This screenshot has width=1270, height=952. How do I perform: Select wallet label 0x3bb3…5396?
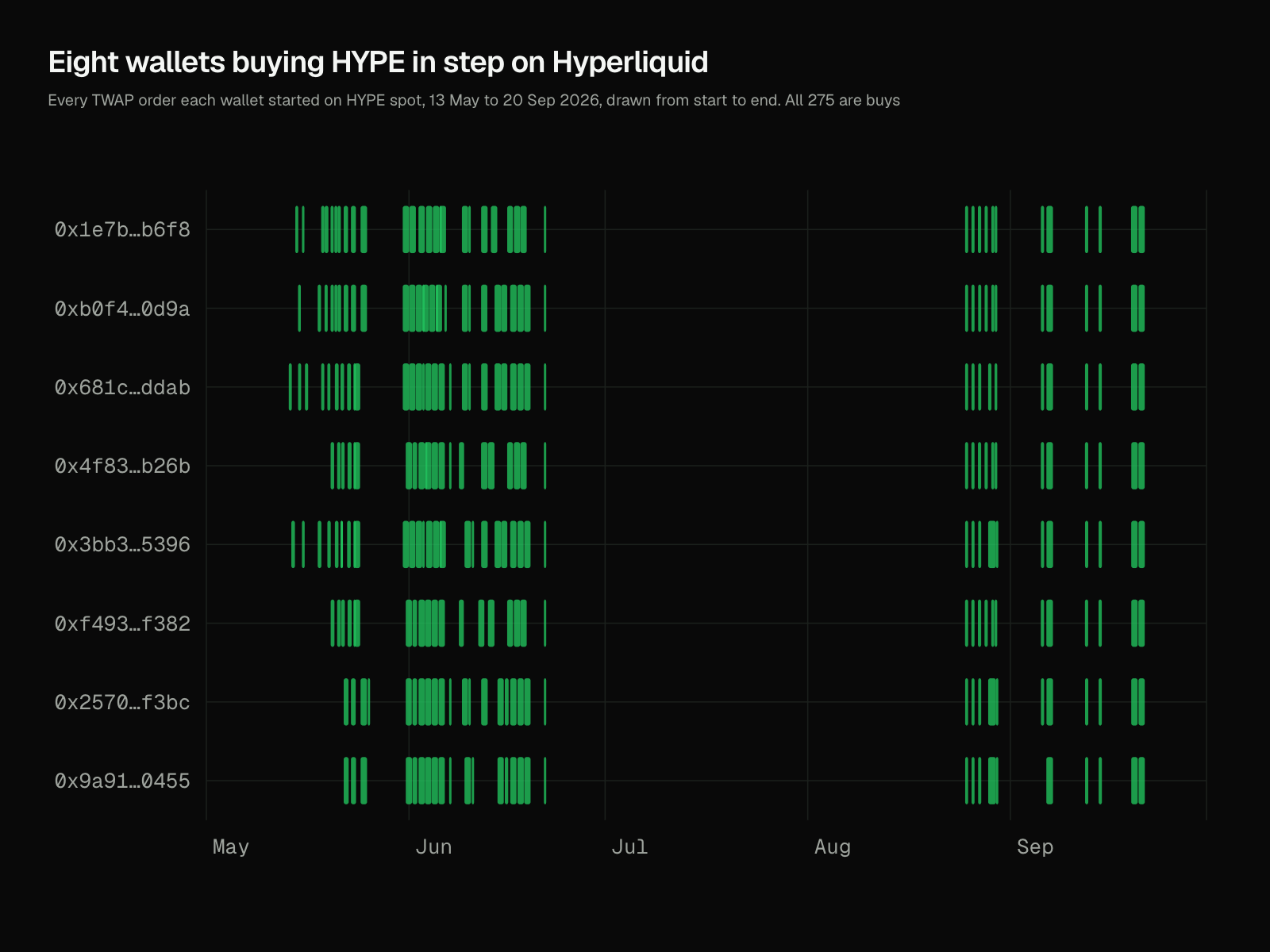point(122,544)
